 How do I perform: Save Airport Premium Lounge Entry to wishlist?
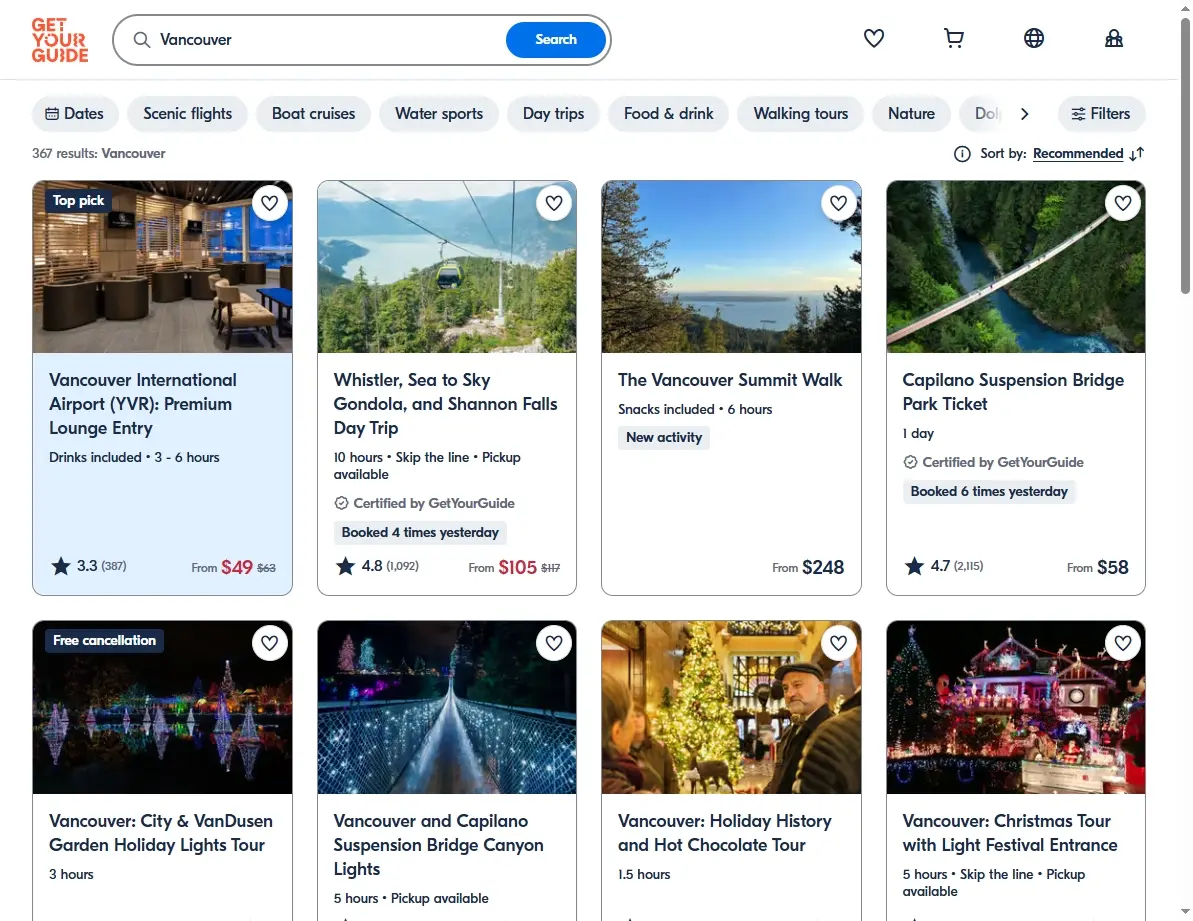(x=269, y=203)
